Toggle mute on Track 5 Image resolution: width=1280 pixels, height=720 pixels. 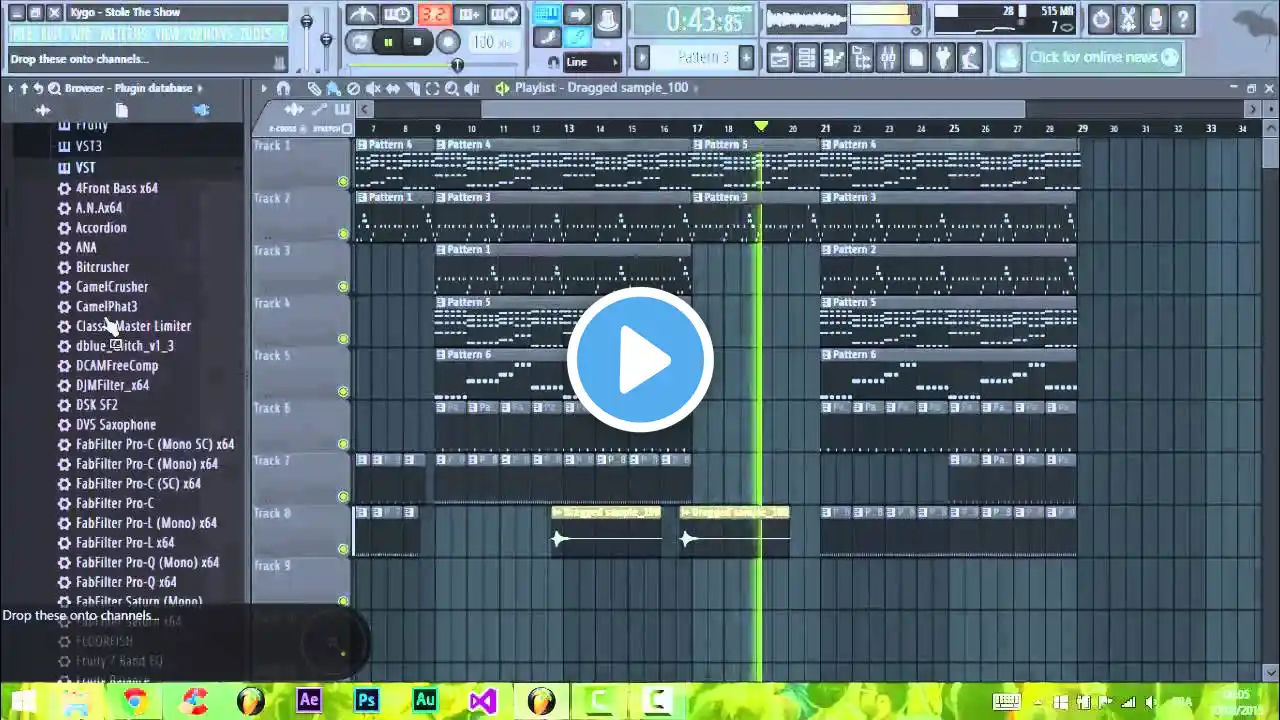coord(343,391)
